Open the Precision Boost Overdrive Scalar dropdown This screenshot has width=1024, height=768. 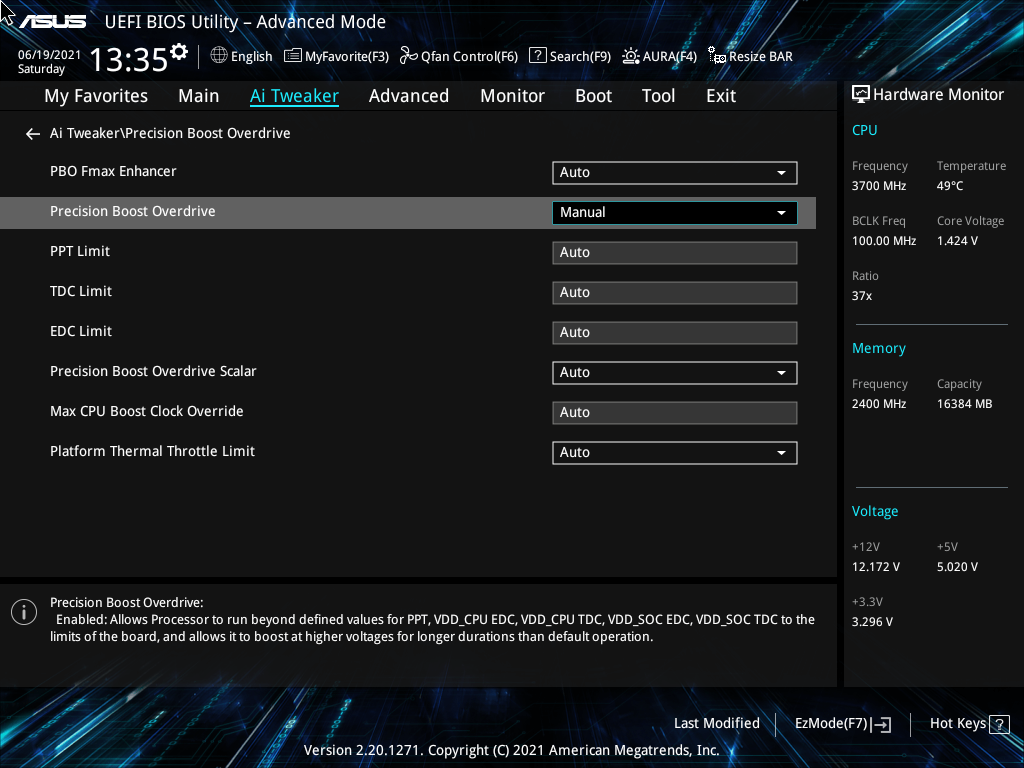click(x=674, y=372)
